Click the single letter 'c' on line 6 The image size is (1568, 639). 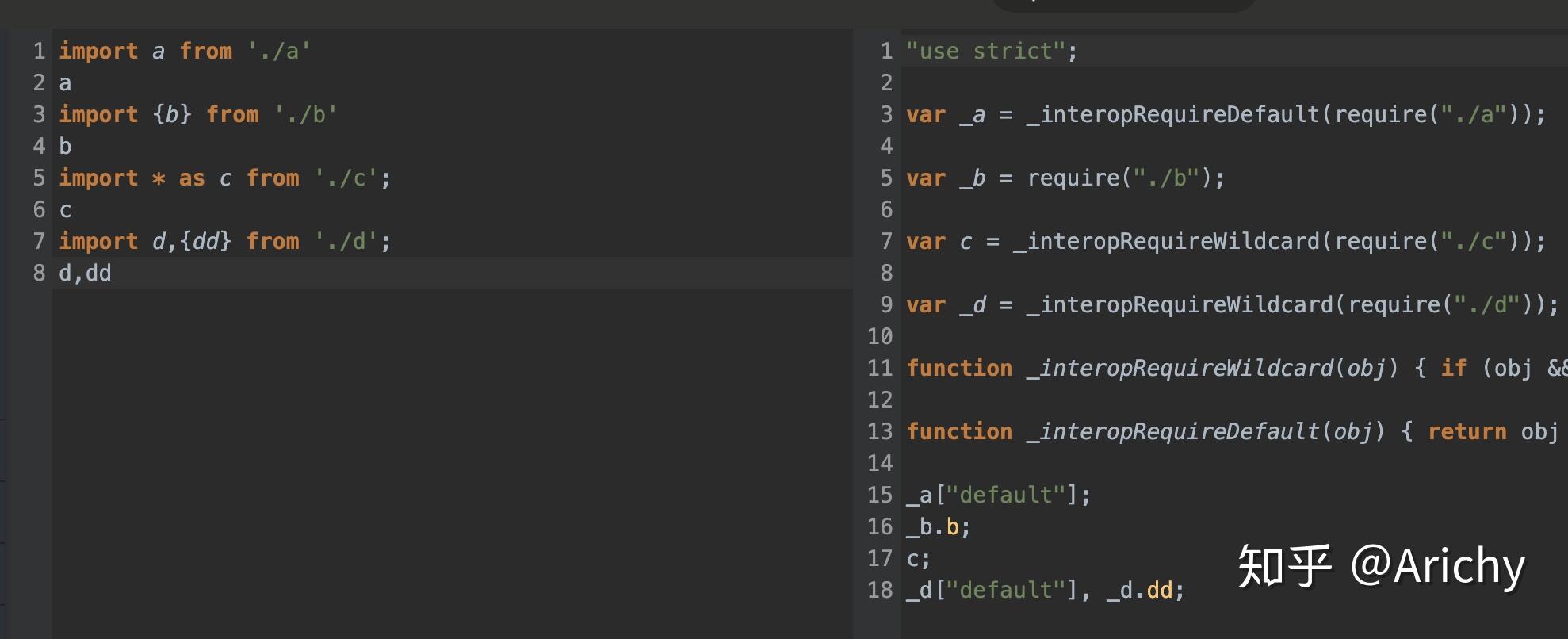point(65,210)
